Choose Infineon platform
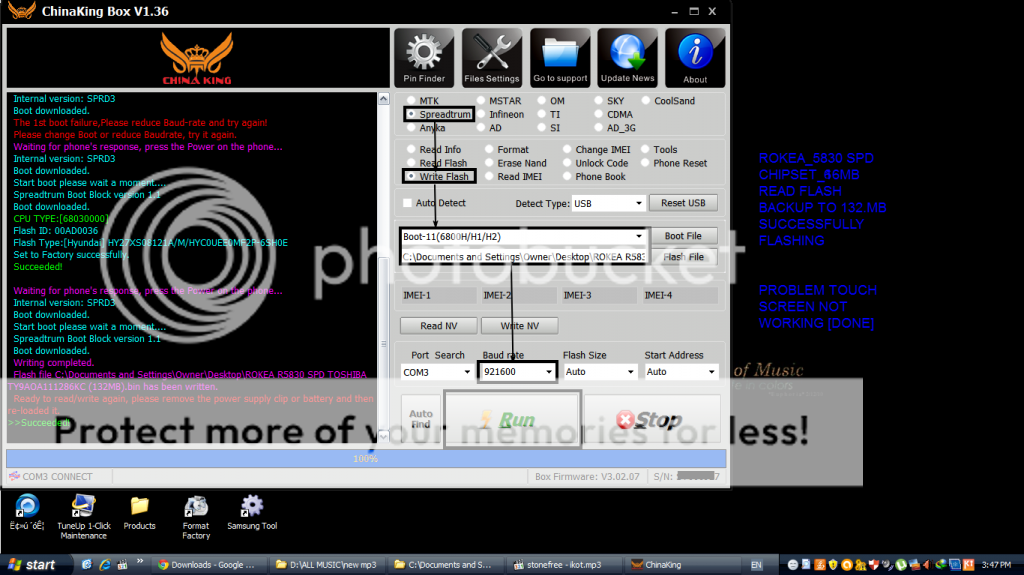 481,114
